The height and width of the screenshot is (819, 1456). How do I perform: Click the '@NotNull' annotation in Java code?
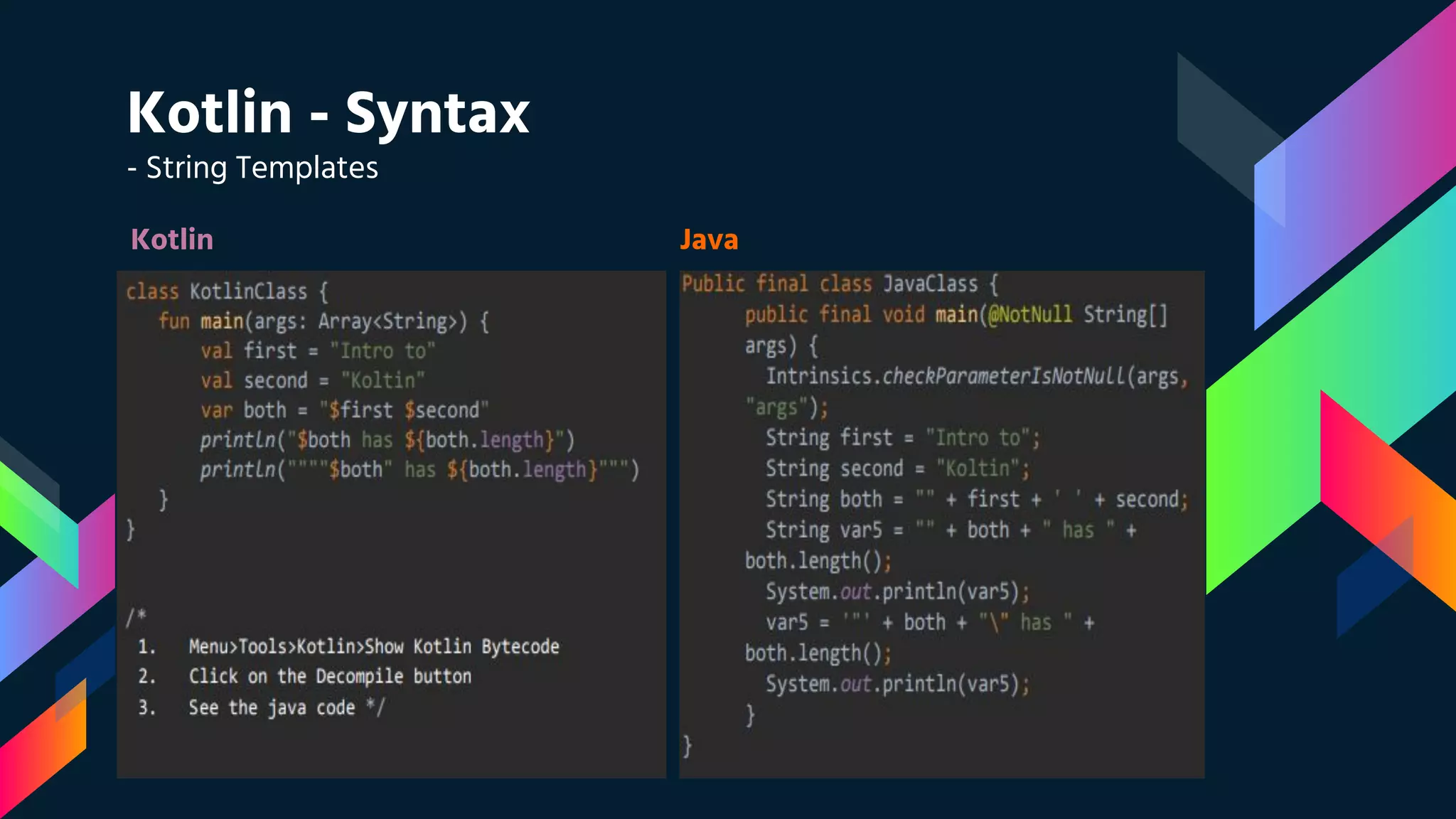[x=1029, y=315]
